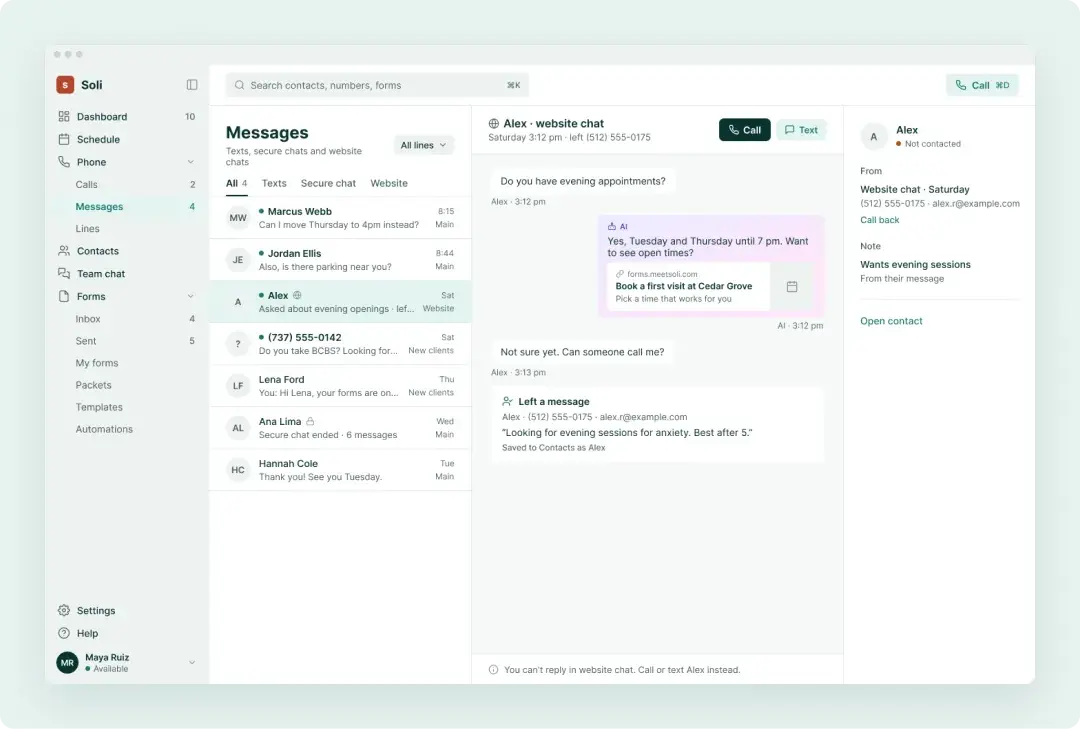Click the globe icon on Alex's list row
This screenshot has height=729, width=1080.
298,296
